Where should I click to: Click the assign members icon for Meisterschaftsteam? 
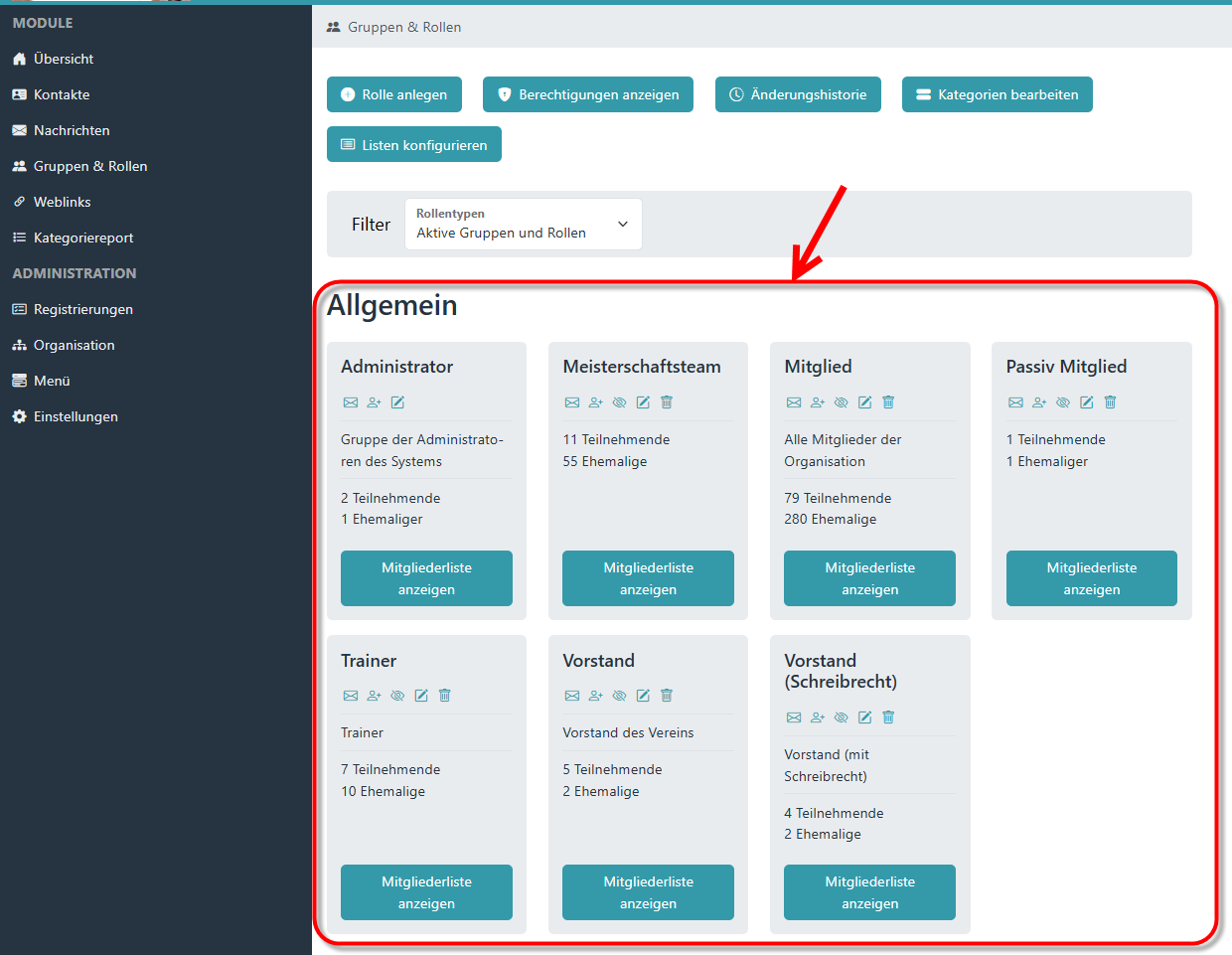click(595, 402)
